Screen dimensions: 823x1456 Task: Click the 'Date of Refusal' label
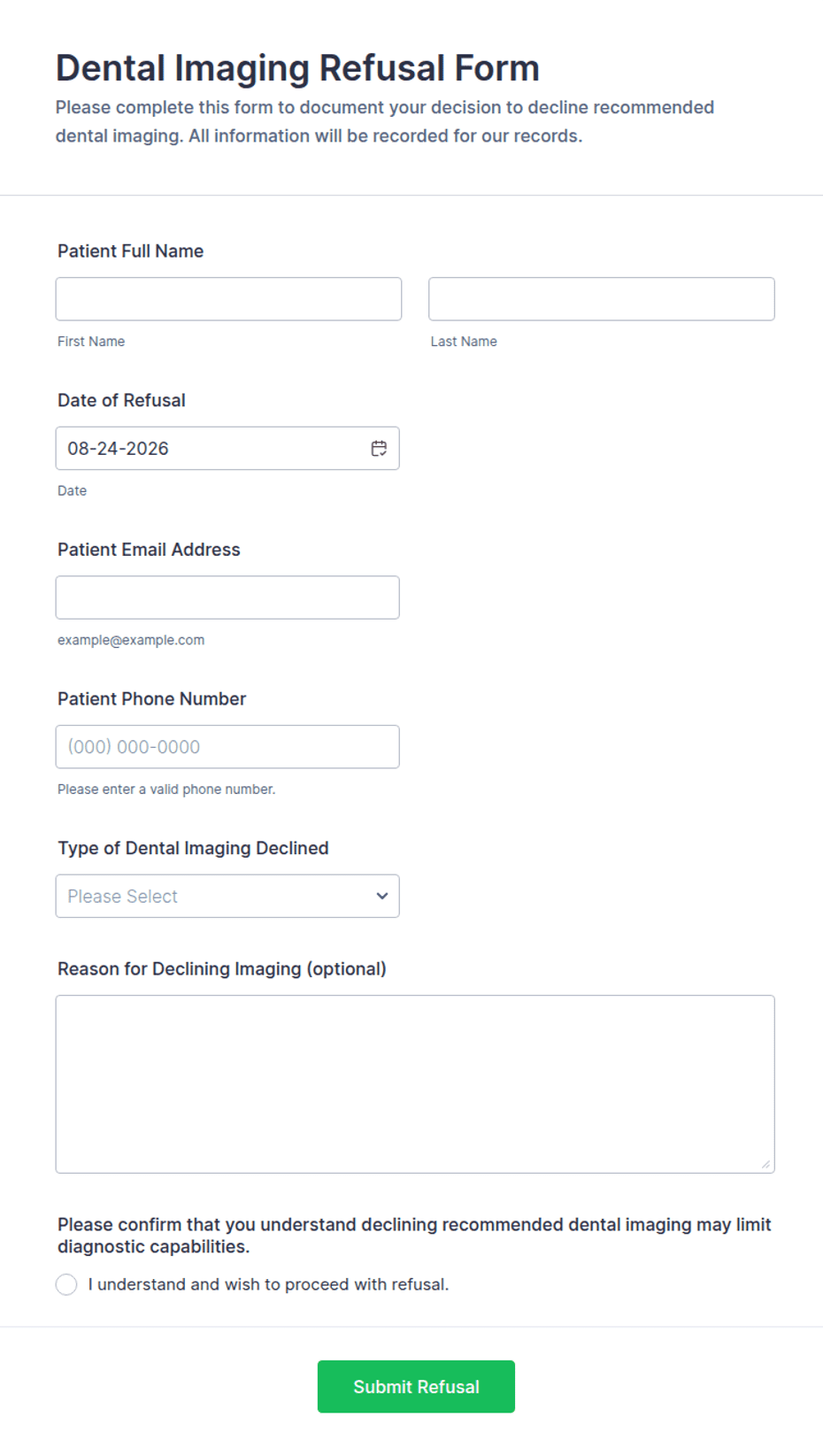(121, 400)
